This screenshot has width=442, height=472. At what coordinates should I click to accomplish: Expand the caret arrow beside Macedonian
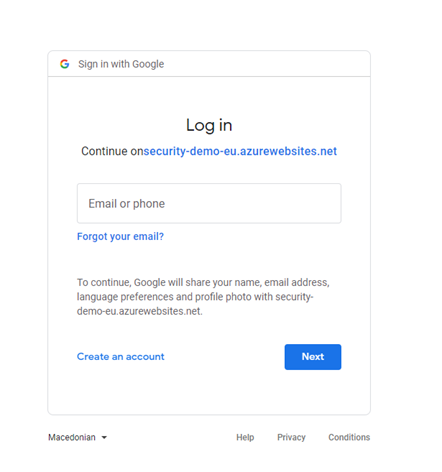coord(104,437)
